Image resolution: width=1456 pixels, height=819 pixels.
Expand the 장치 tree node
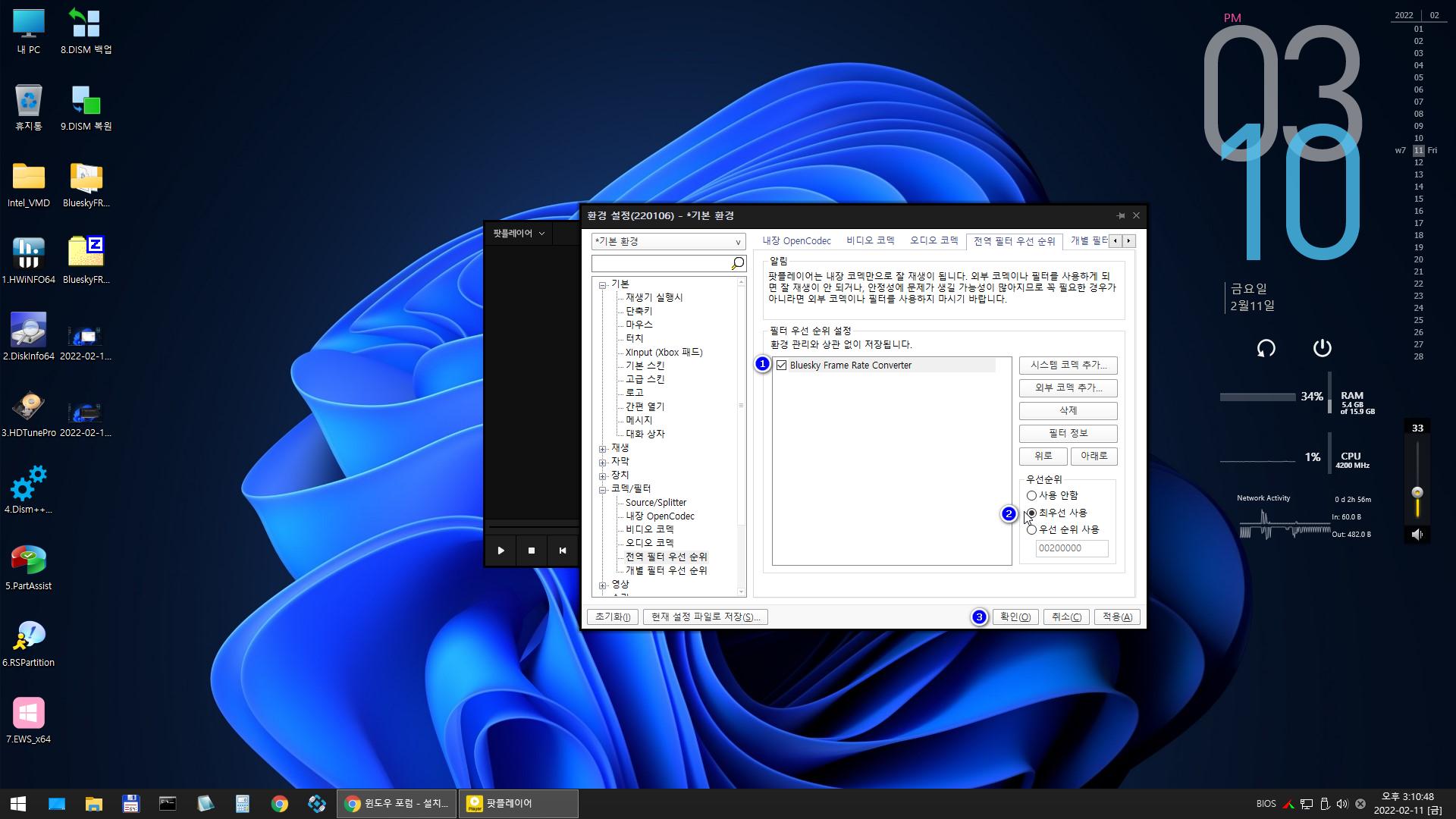point(603,476)
